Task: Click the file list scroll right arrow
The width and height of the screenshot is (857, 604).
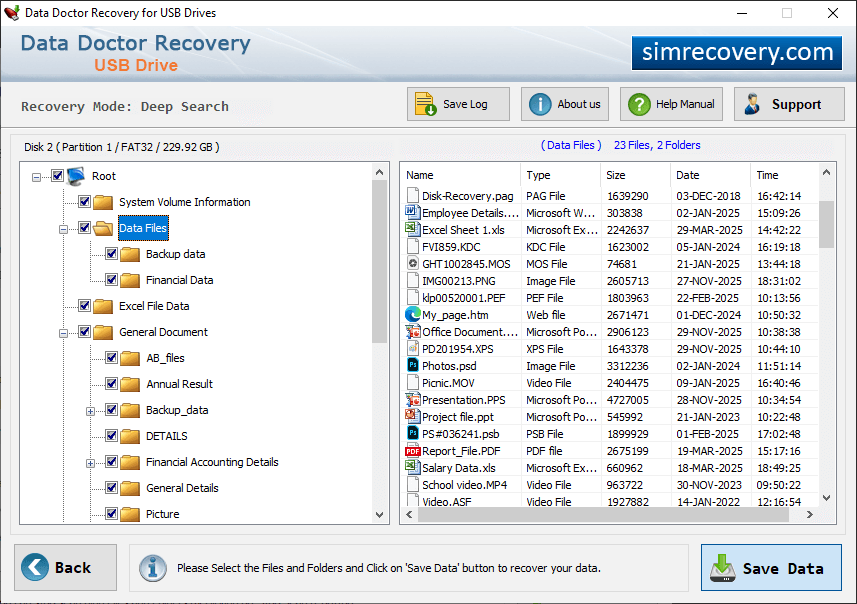Action: 809,514
